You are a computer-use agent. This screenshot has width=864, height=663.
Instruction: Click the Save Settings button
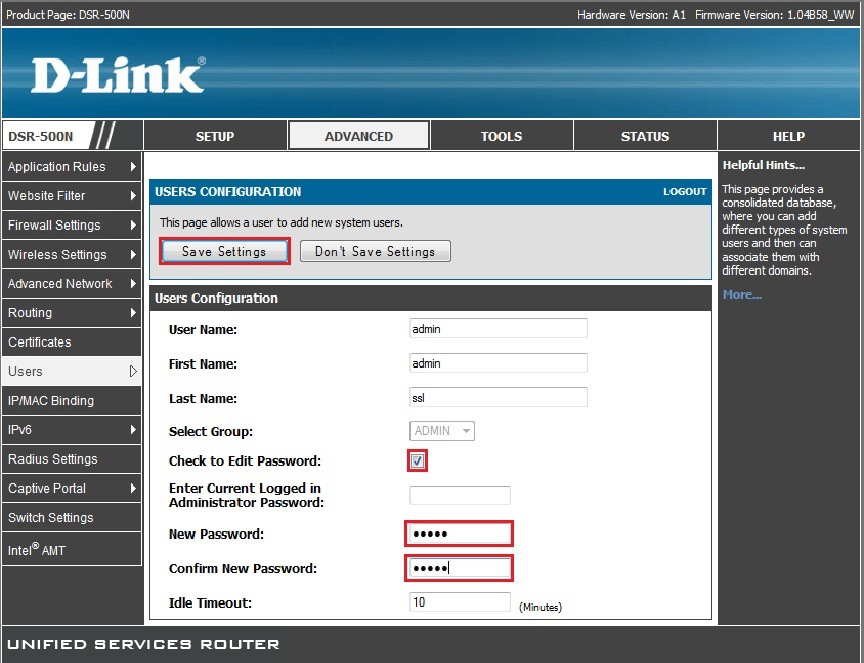[224, 251]
